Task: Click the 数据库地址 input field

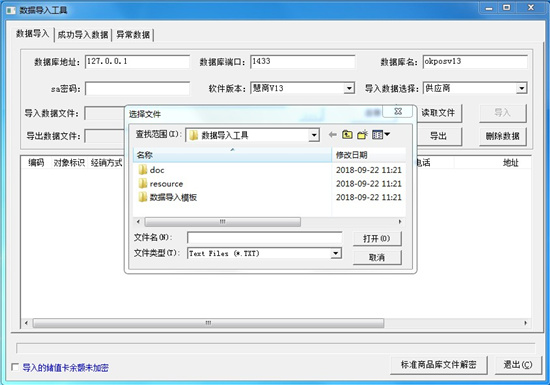Action: (137, 61)
